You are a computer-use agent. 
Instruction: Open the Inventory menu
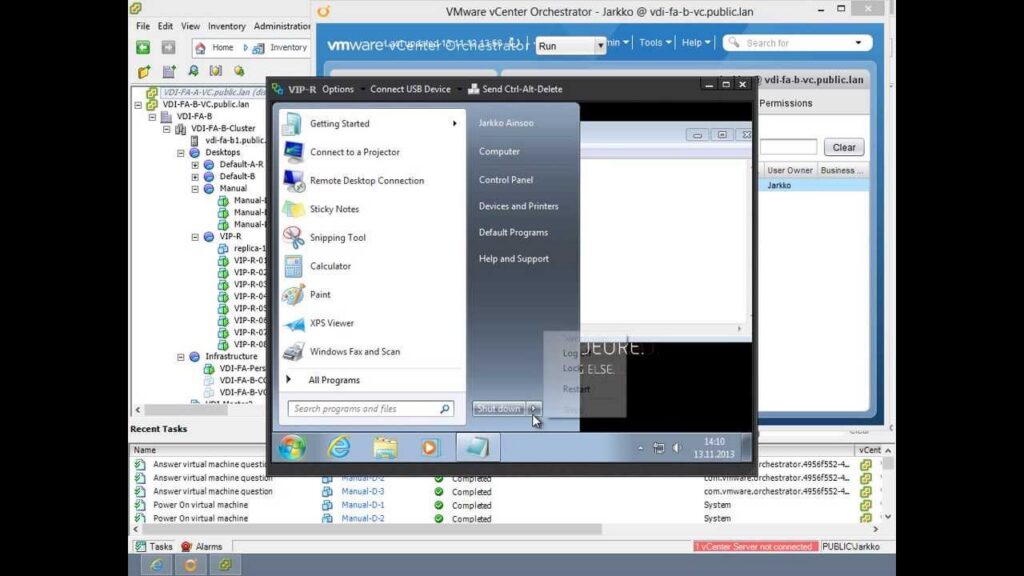click(226, 26)
